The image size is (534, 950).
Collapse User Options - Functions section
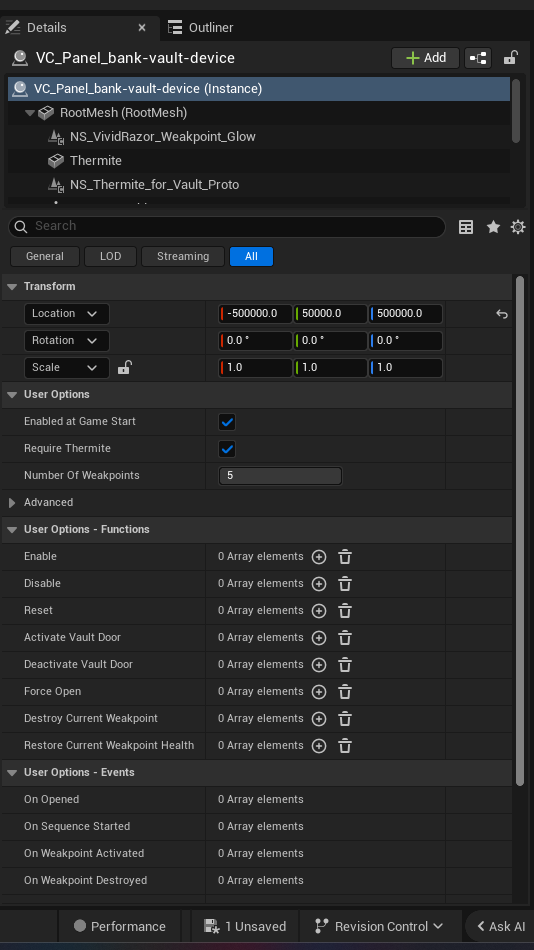(12, 530)
